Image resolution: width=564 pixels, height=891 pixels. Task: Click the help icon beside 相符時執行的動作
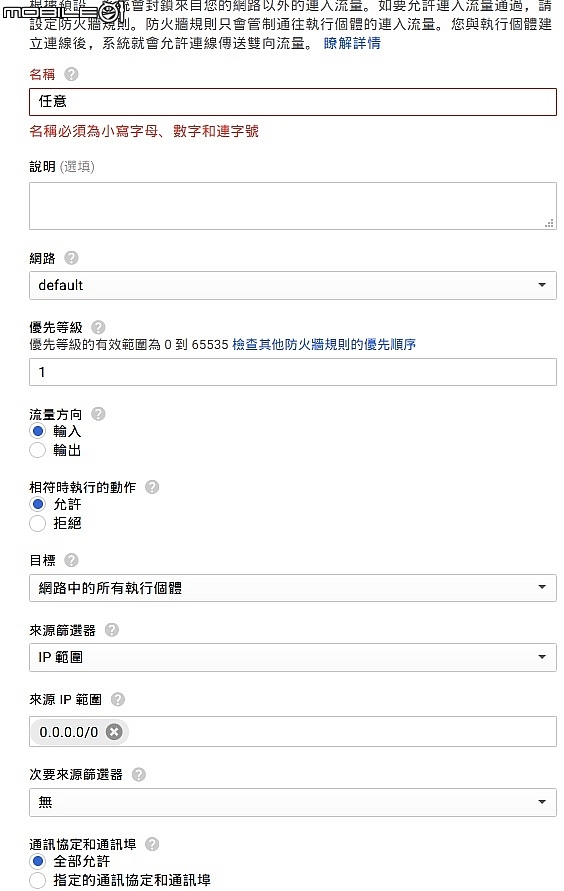tap(152, 487)
